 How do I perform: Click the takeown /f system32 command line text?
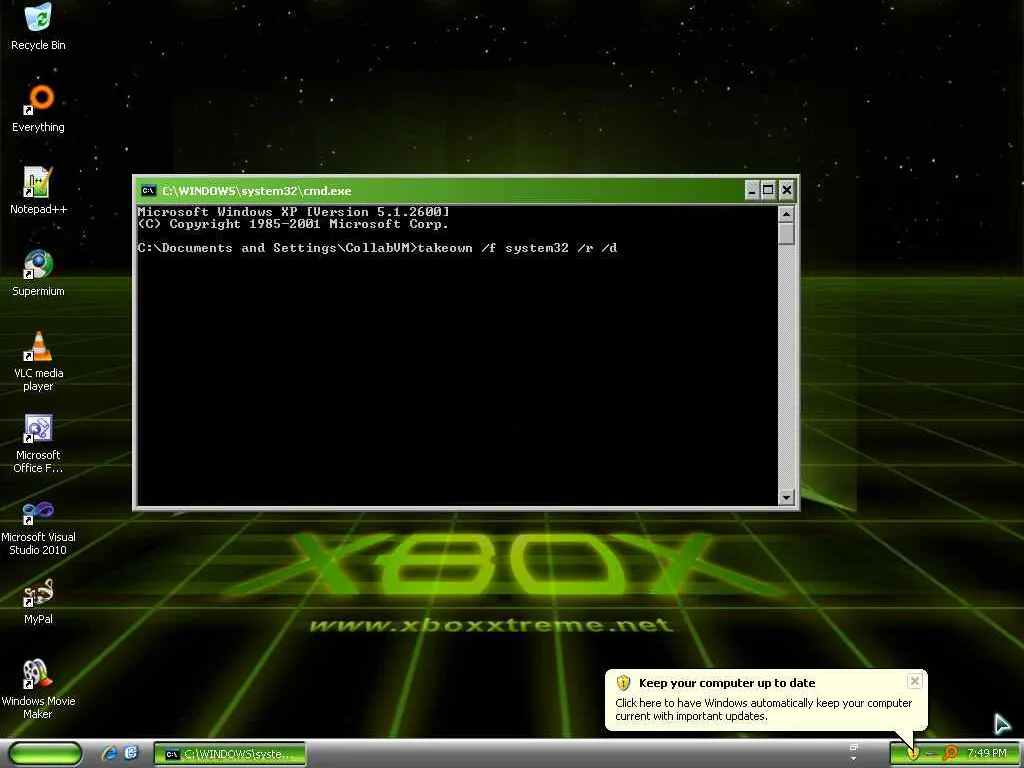pyautogui.click(x=517, y=248)
